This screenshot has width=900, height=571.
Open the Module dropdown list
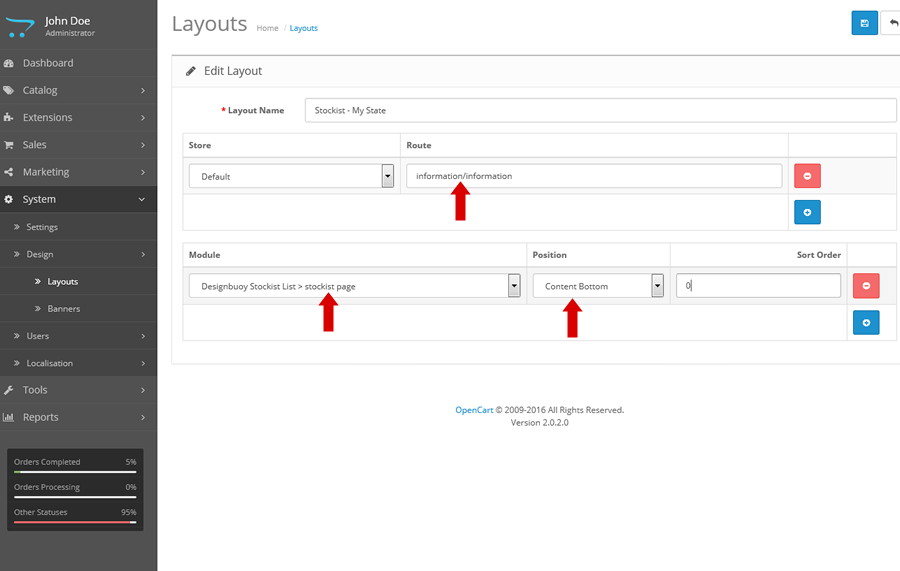pyautogui.click(x=354, y=286)
